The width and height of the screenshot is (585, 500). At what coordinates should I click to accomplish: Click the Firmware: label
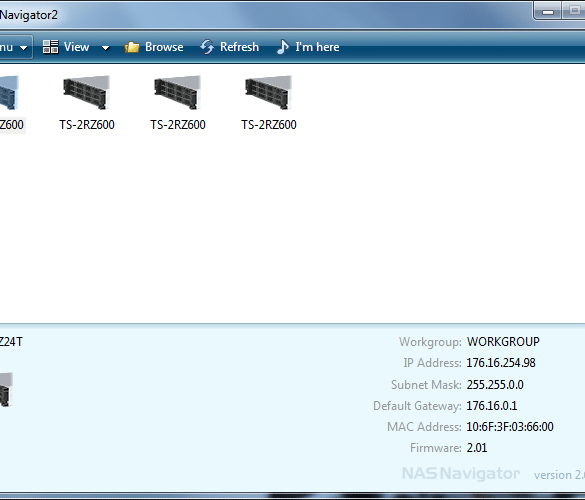click(x=436, y=448)
